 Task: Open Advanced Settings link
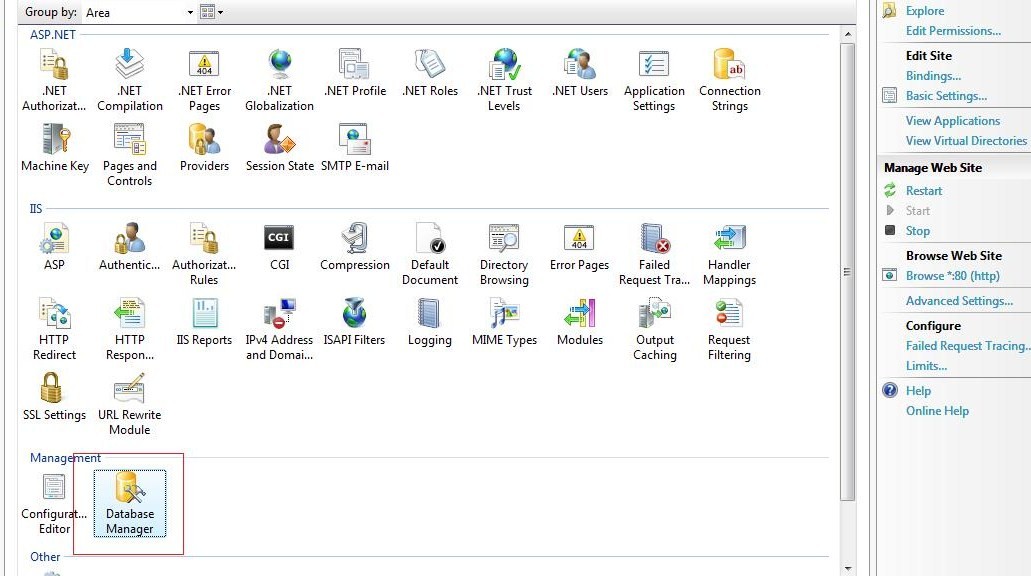(959, 300)
